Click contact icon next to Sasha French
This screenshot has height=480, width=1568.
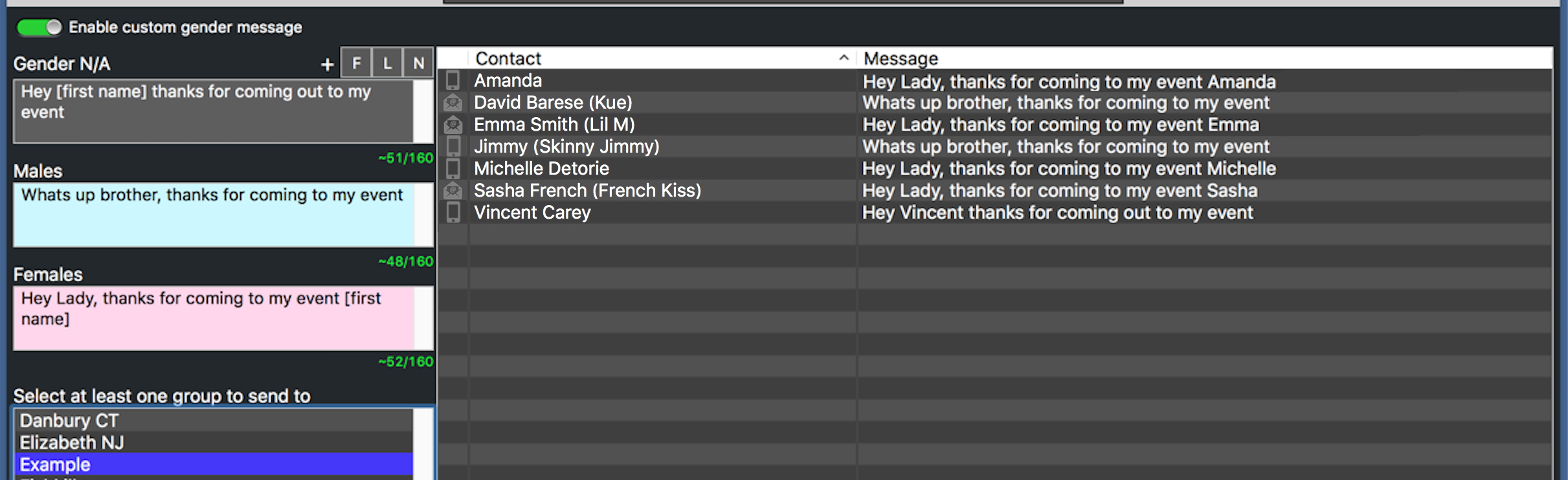pos(453,190)
